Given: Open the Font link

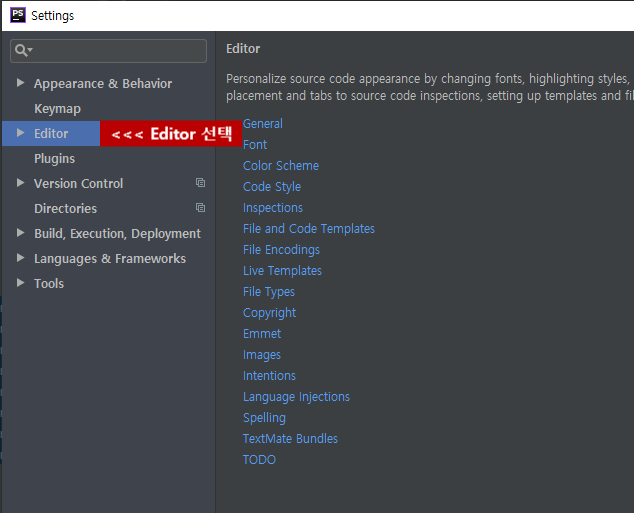Looking at the screenshot, I should [255, 145].
